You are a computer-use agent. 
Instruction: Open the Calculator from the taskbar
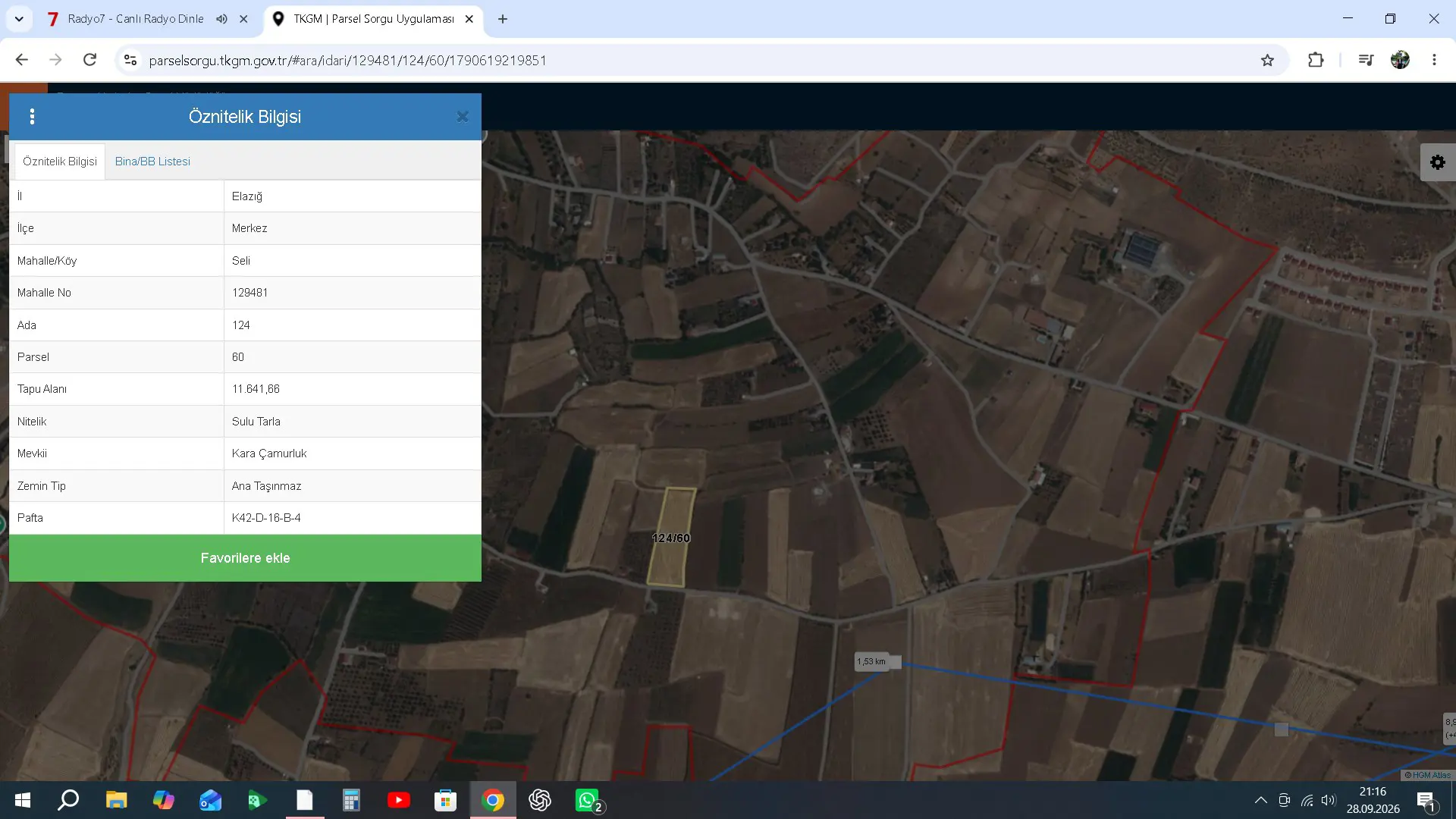pyautogui.click(x=351, y=800)
